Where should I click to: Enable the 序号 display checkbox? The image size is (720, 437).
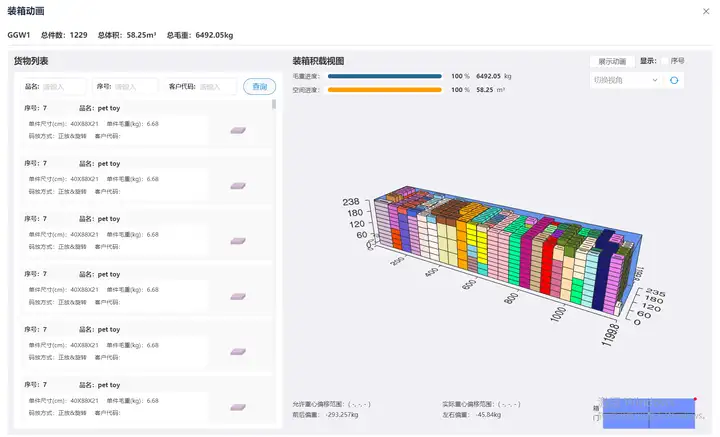click(x=665, y=61)
